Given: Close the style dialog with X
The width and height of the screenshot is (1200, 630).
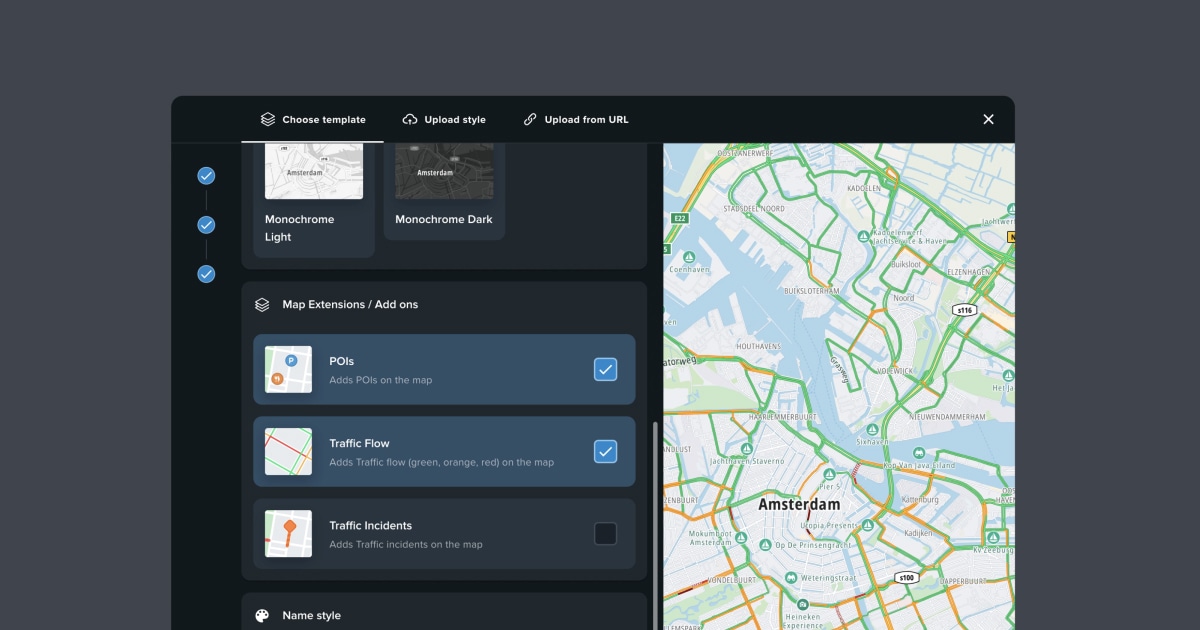Looking at the screenshot, I should pyautogui.click(x=988, y=119).
